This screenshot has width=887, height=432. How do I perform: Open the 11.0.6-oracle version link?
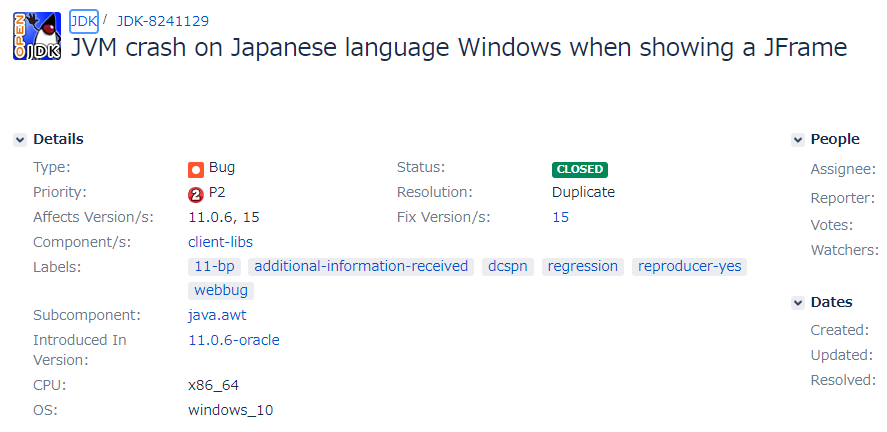point(234,340)
